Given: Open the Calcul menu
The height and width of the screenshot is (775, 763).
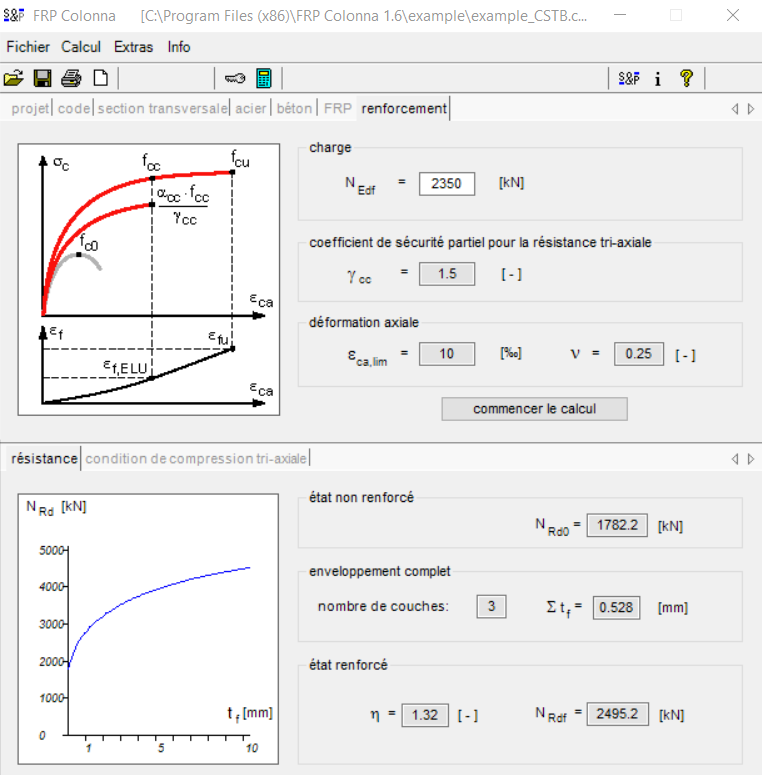Looking at the screenshot, I should pos(81,47).
